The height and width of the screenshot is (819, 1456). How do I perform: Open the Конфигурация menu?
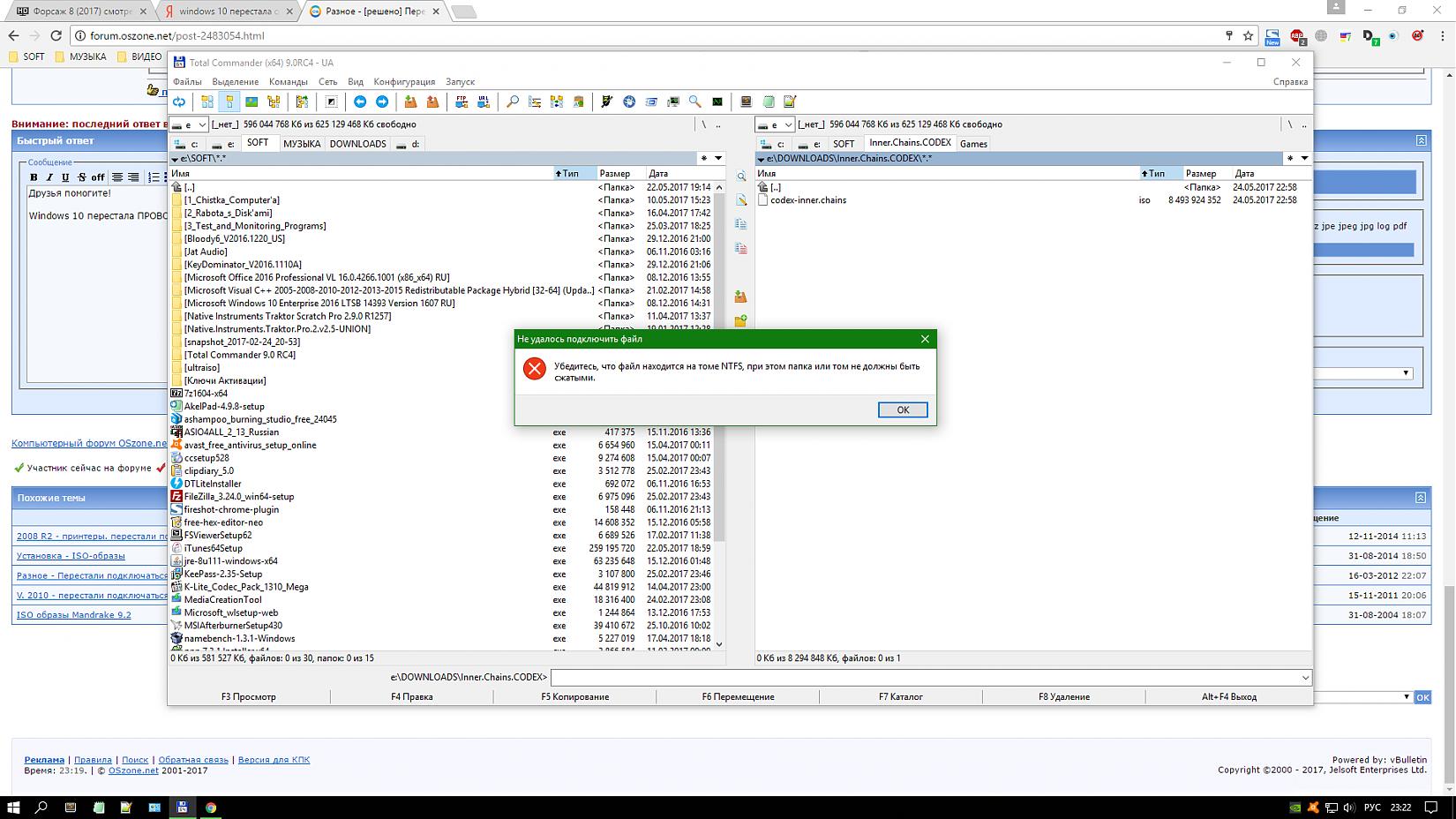pyautogui.click(x=404, y=82)
